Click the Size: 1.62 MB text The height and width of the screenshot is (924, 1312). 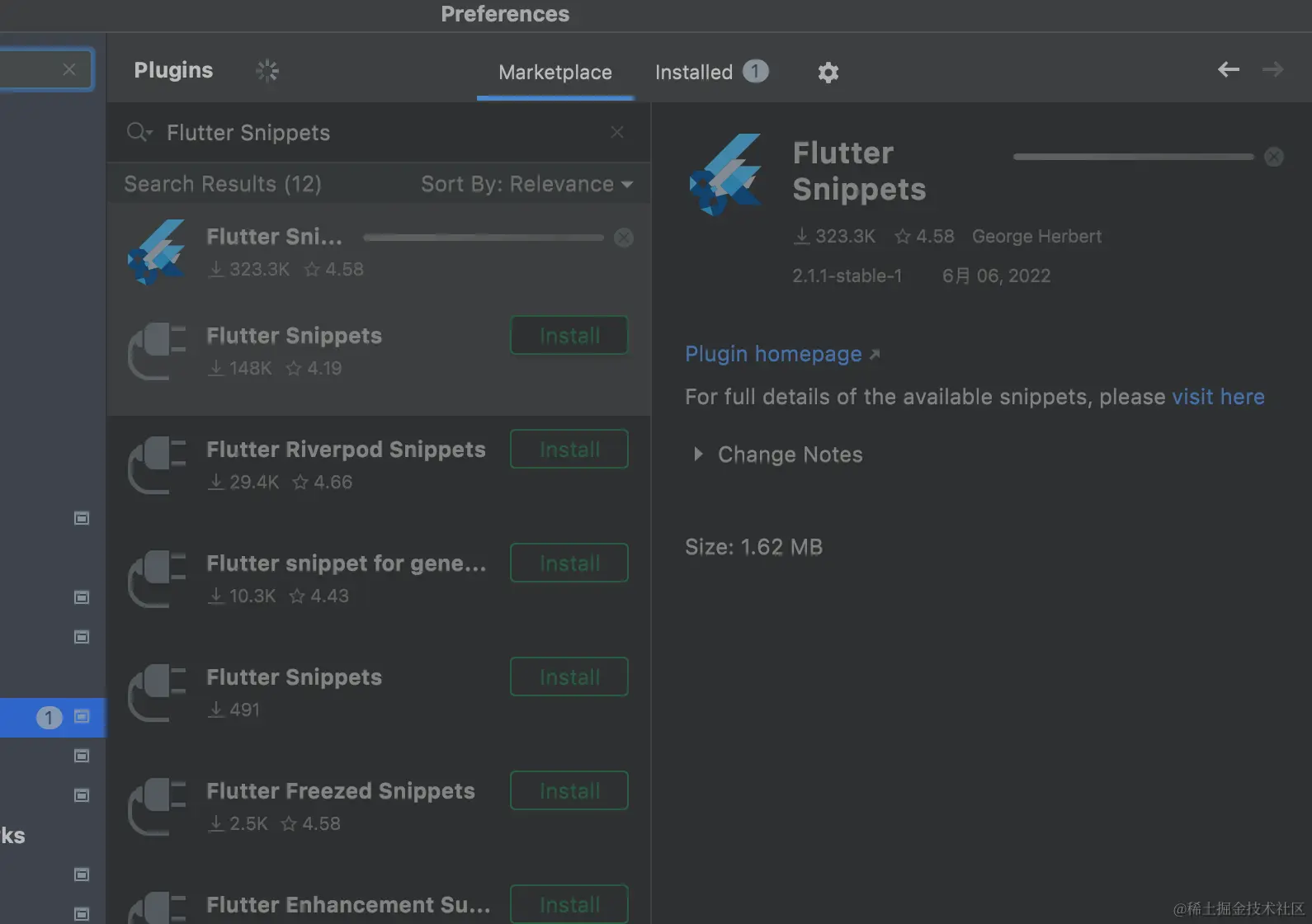click(754, 547)
